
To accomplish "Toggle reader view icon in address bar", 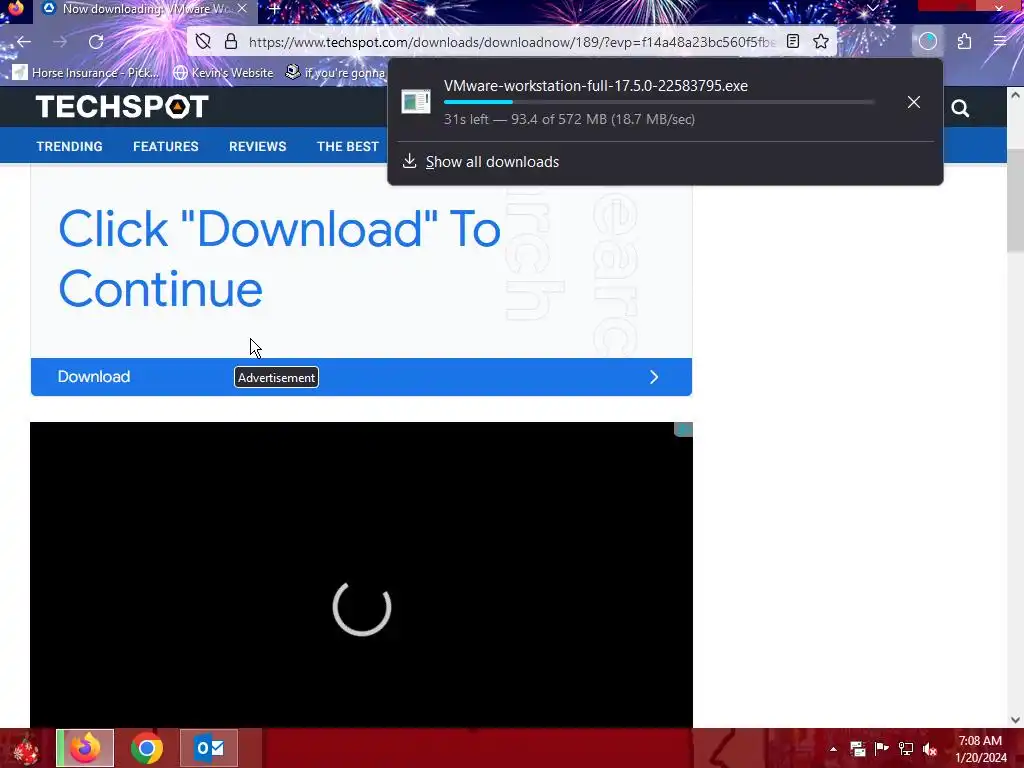I will [x=793, y=42].
